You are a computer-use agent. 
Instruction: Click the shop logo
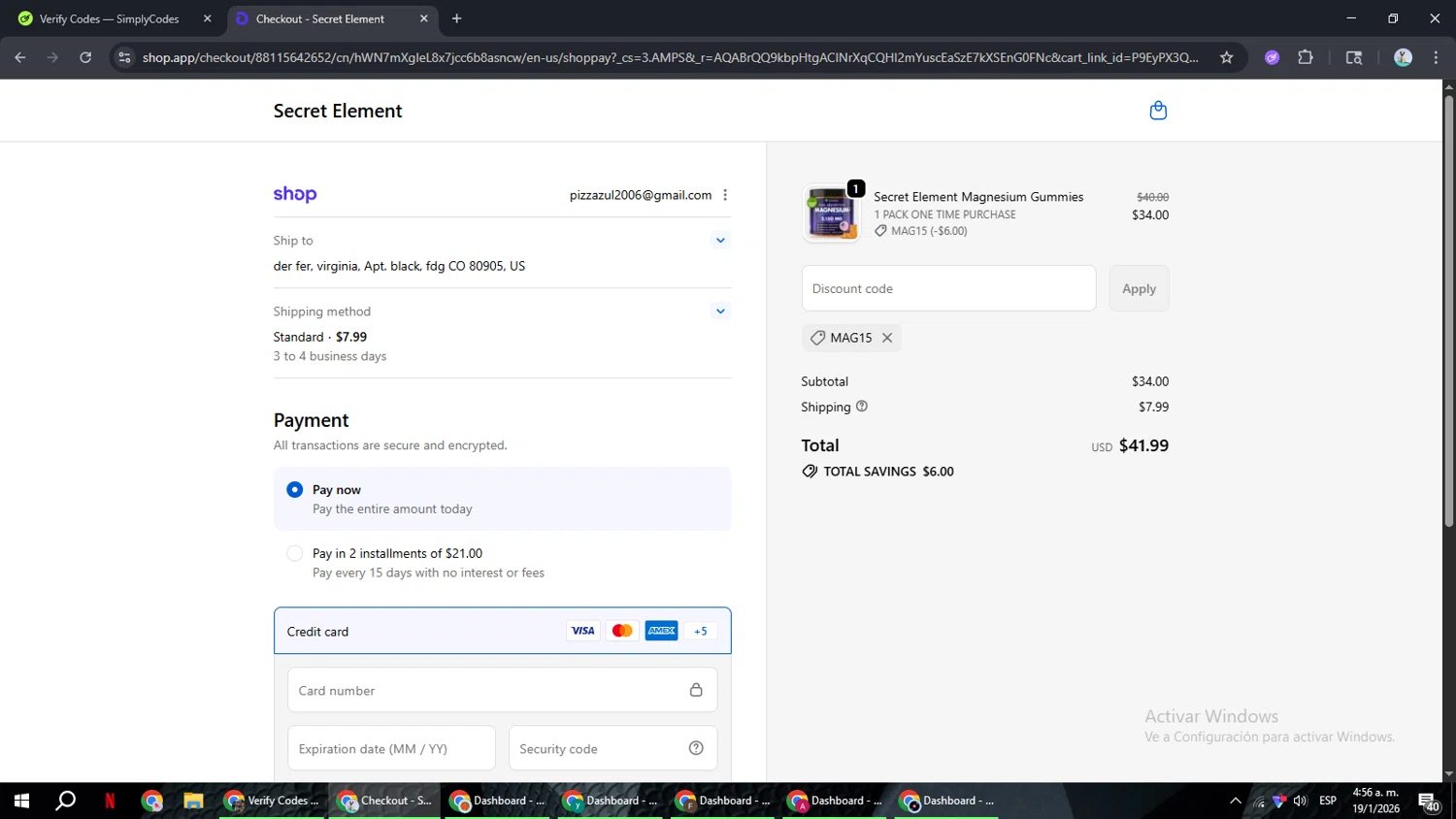coord(295,194)
